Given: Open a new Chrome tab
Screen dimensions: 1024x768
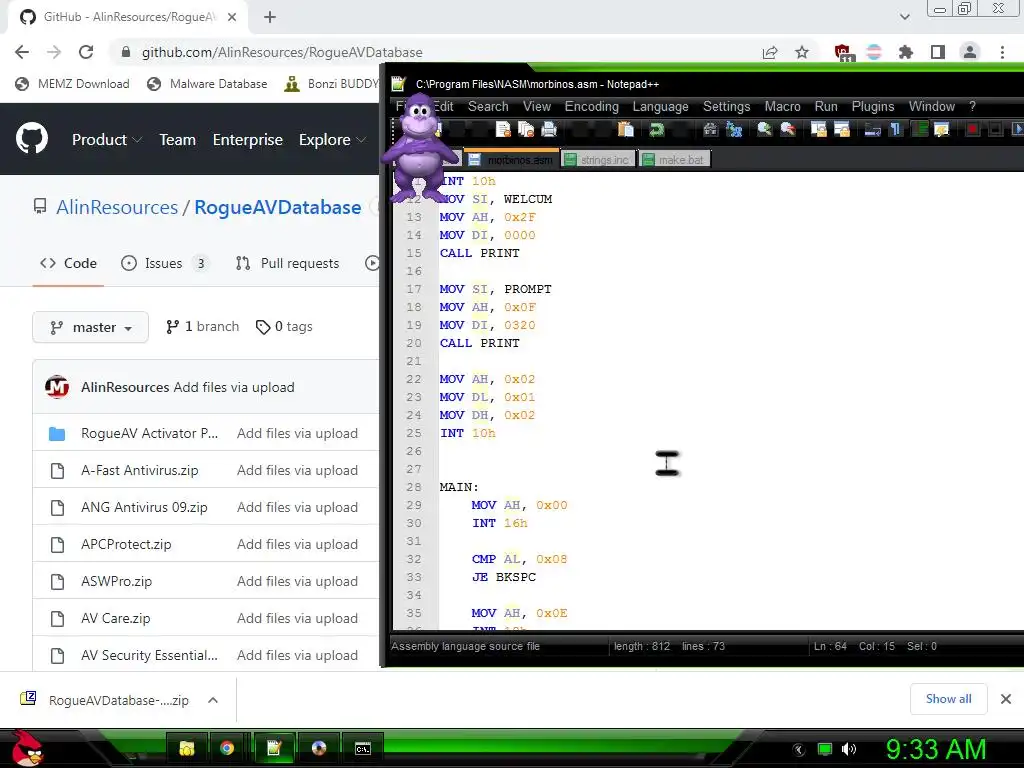Looking at the screenshot, I should (270, 17).
